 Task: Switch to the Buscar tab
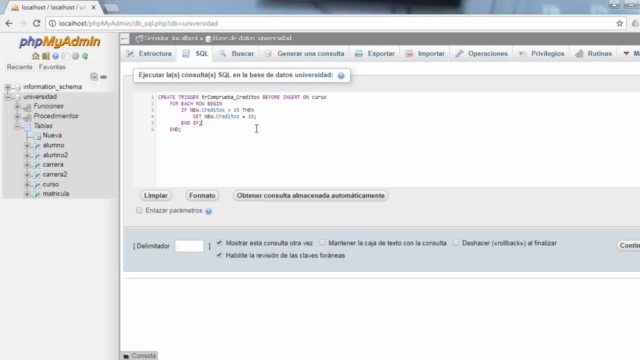237,53
